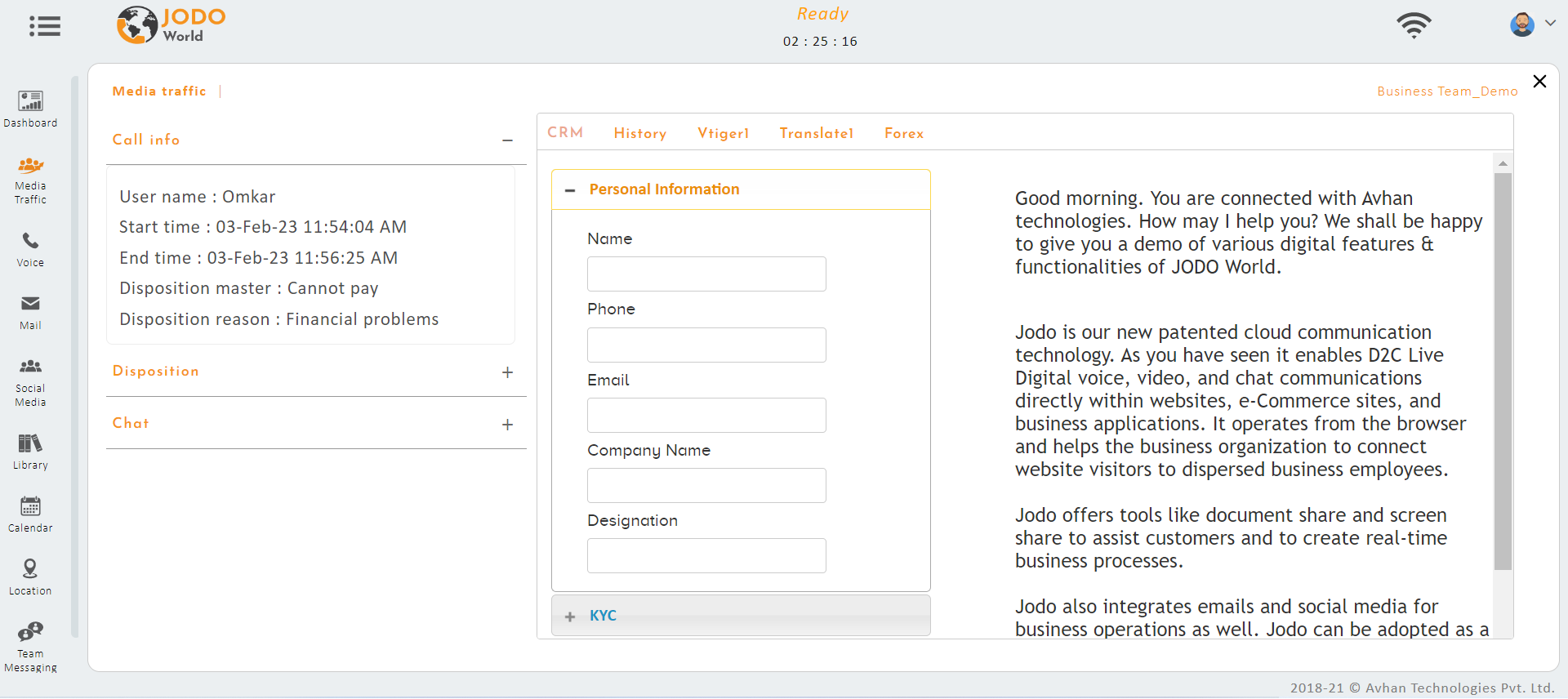The width and height of the screenshot is (1568, 699).
Task: Click the 'Good morning' greeting script paragraph
Action: pyautogui.click(x=1249, y=233)
